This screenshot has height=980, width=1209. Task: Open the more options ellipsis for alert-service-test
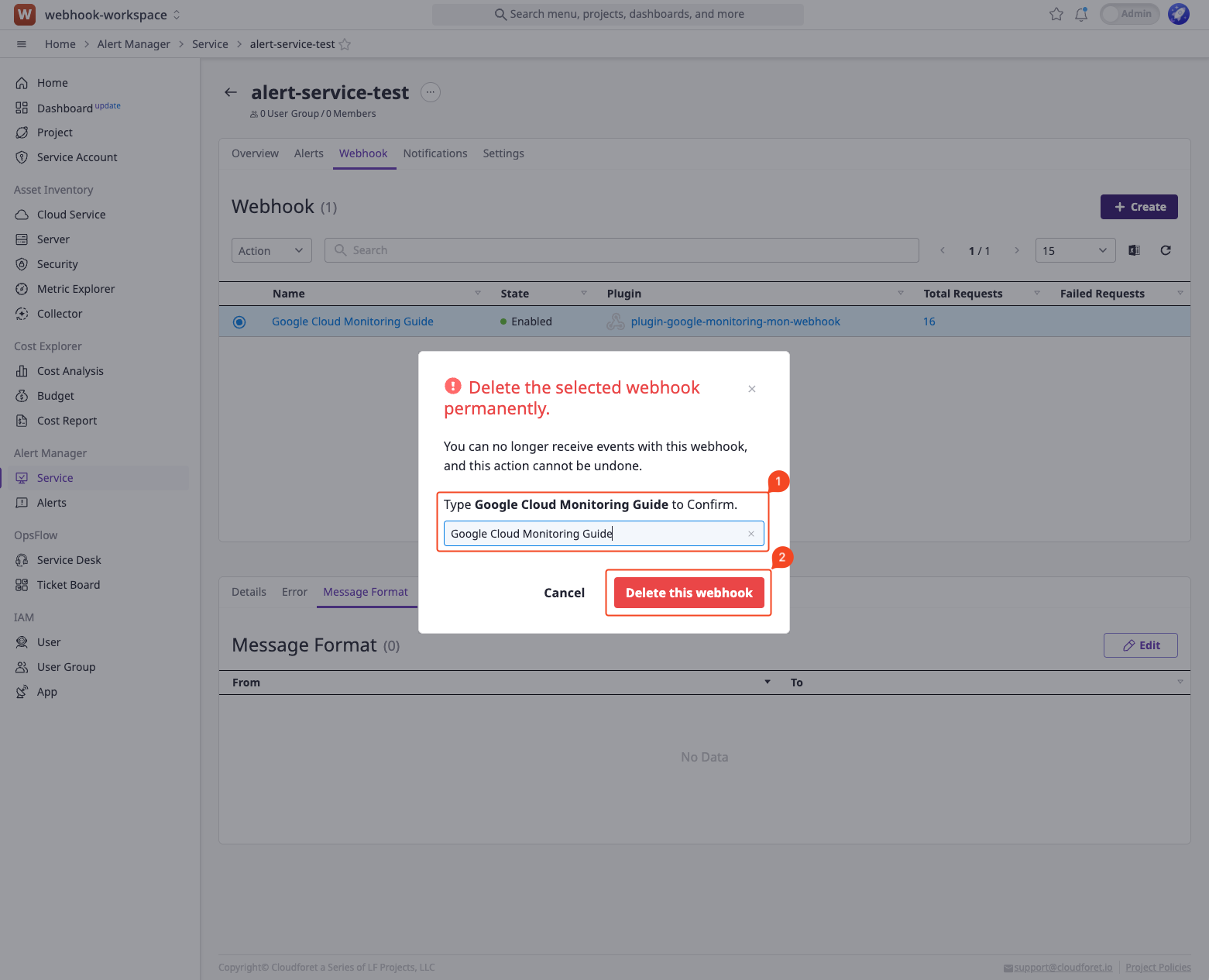[x=431, y=92]
